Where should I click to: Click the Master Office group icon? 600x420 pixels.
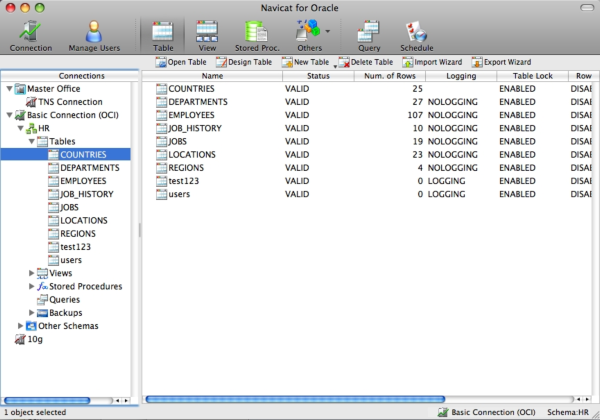20,89
